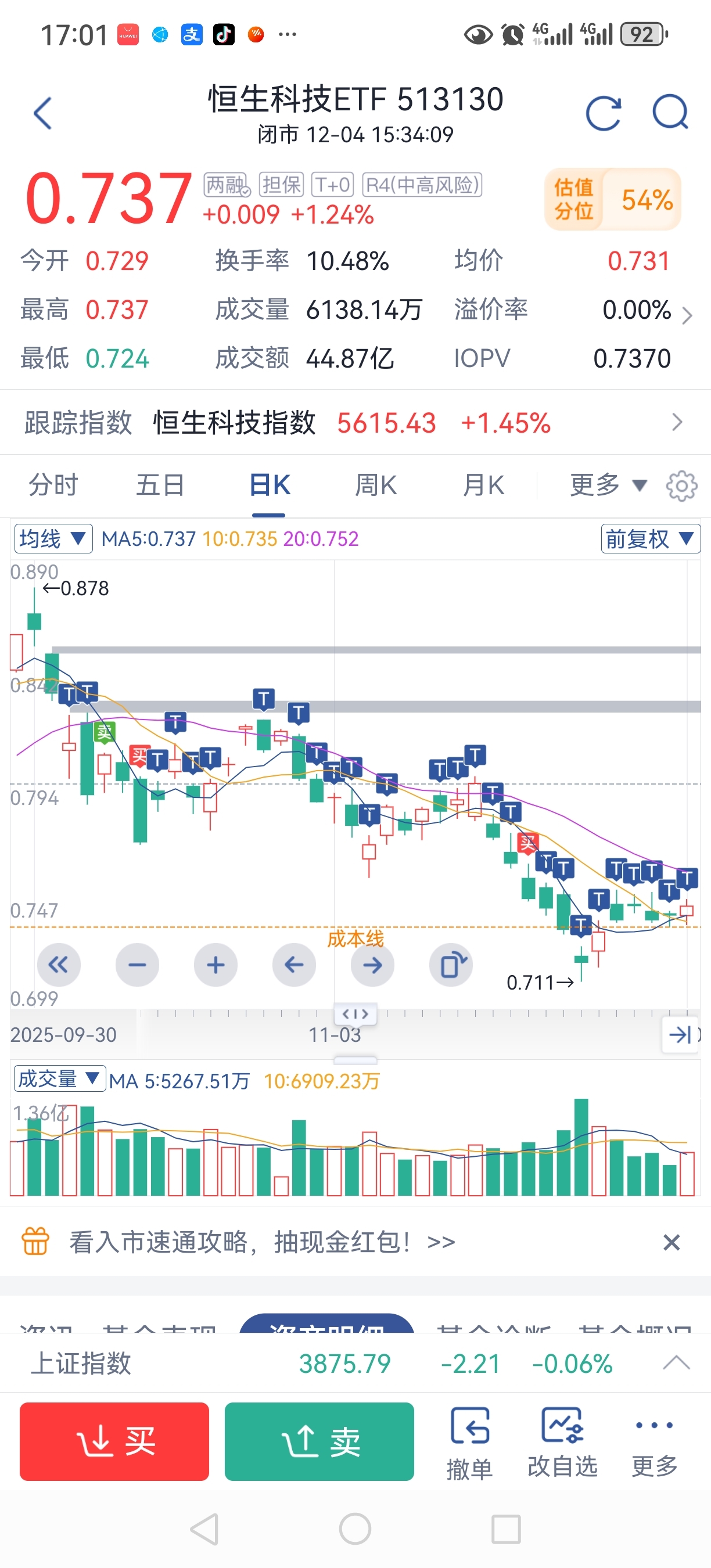Screen dimensions: 711x1568
Task: Switch to 分时 tab
Action: pyautogui.click(x=53, y=485)
